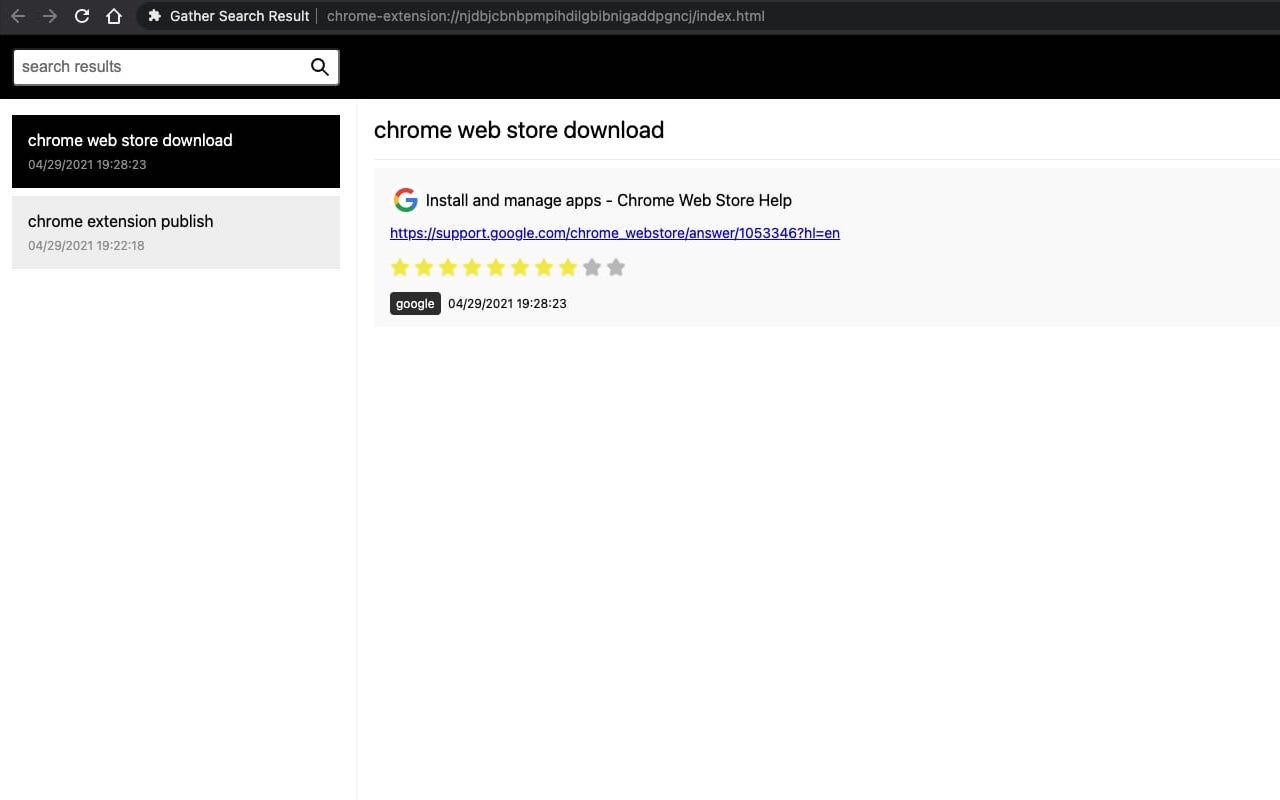The width and height of the screenshot is (1280, 800).
Task: Open the support.google.com chrome_webstore link
Action: click(615, 233)
